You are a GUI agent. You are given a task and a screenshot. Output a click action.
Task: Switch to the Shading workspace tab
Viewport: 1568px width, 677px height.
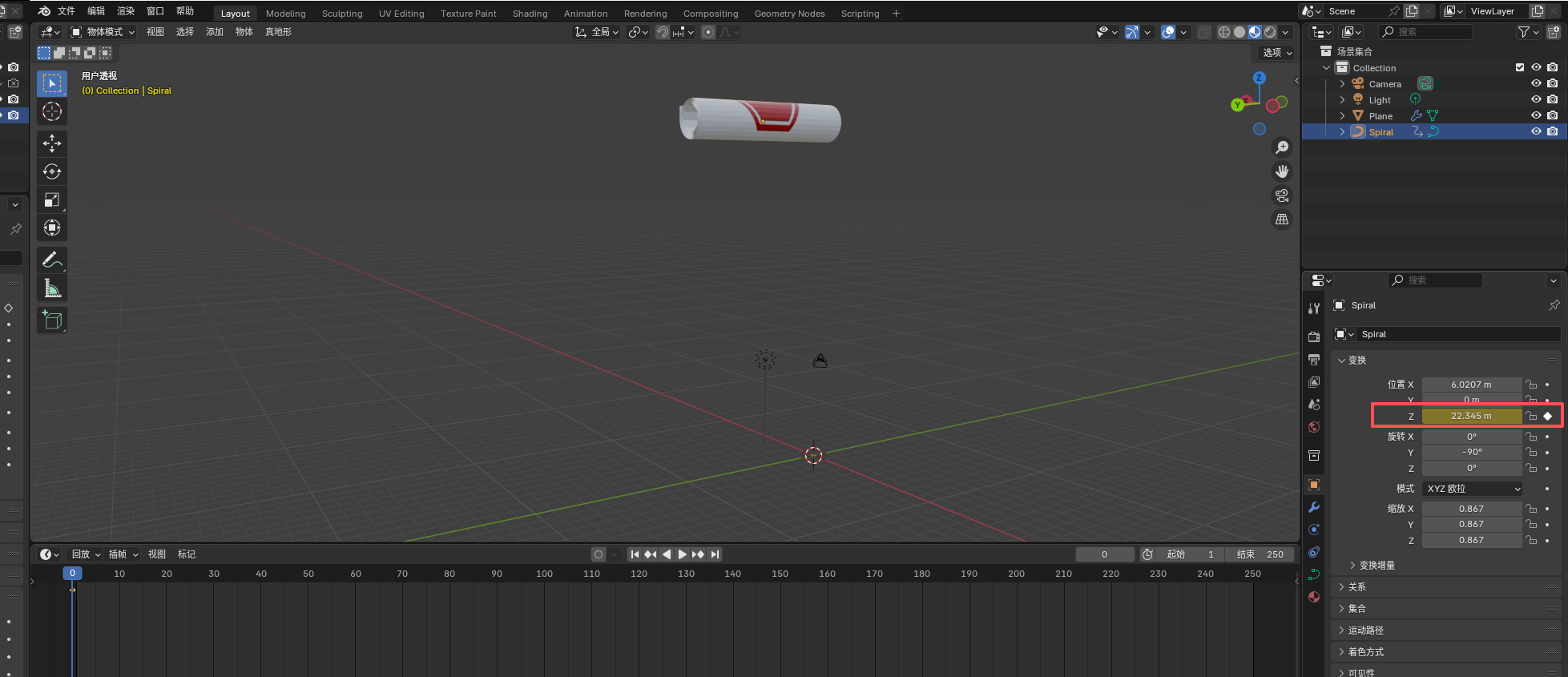tap(530, 14)
